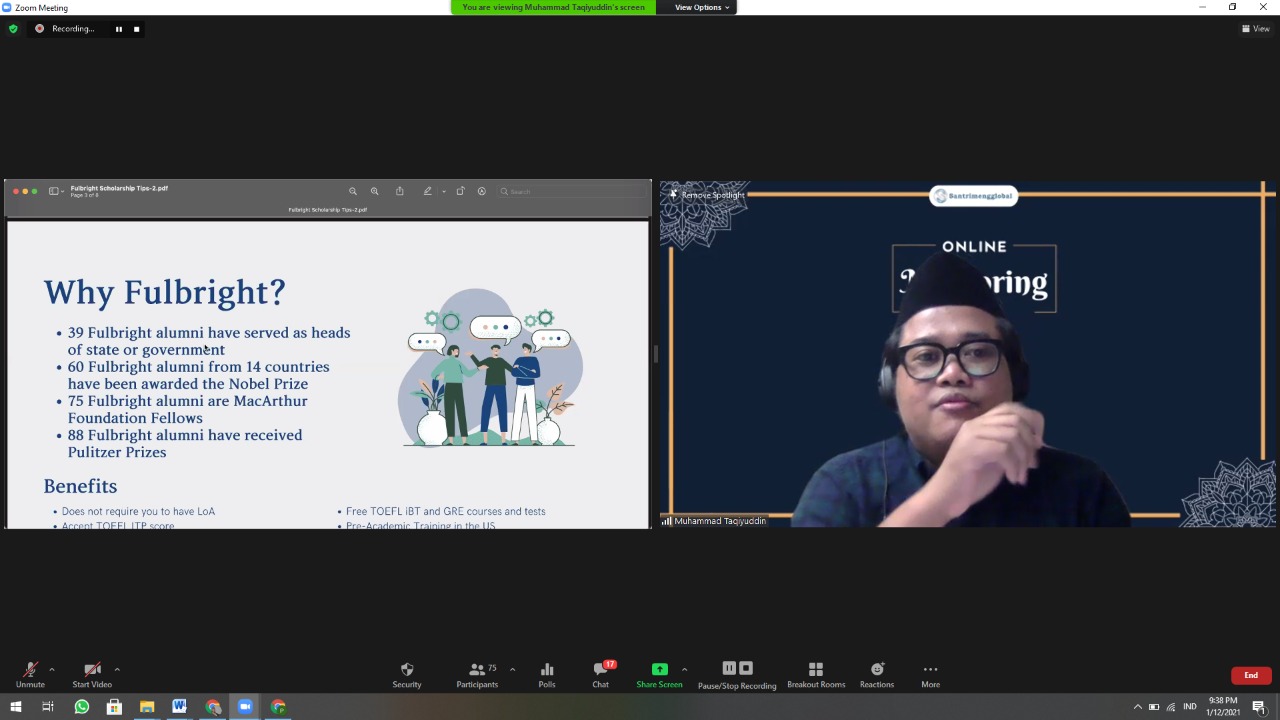Stop recording using the top-left stop button
Screen dimensions: 1280x720
(136, 29)
